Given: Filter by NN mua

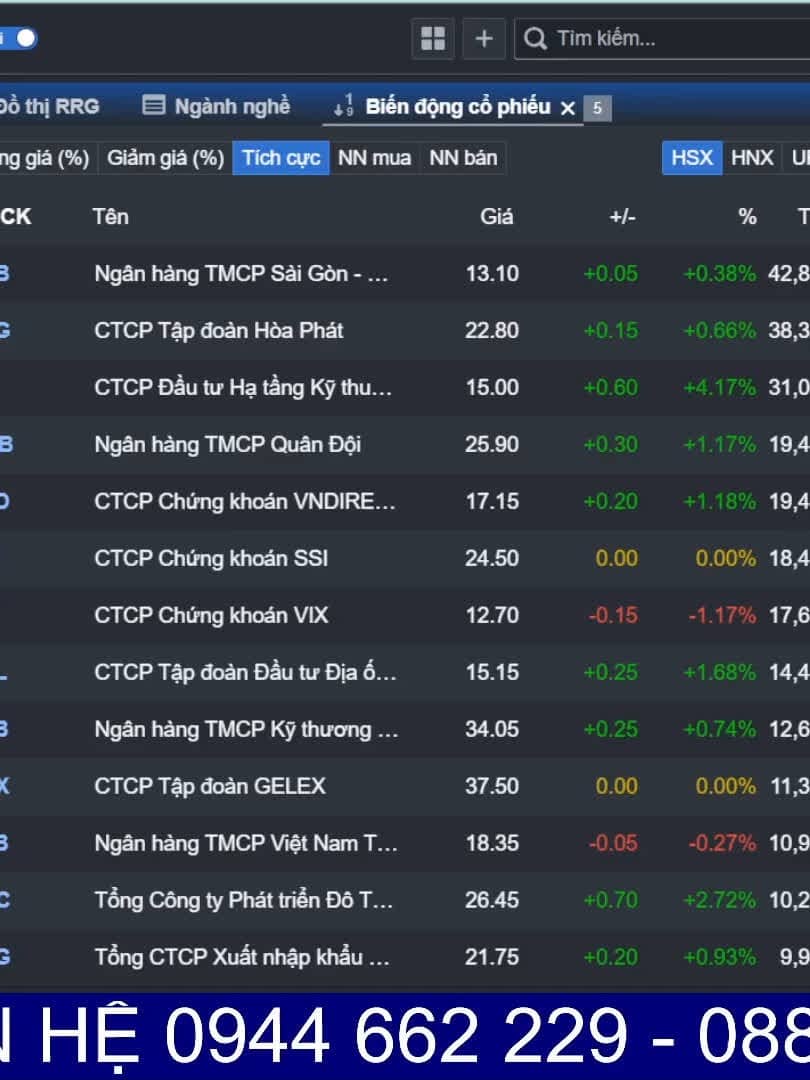Looking at the screenshot, I should pos(374,158).
